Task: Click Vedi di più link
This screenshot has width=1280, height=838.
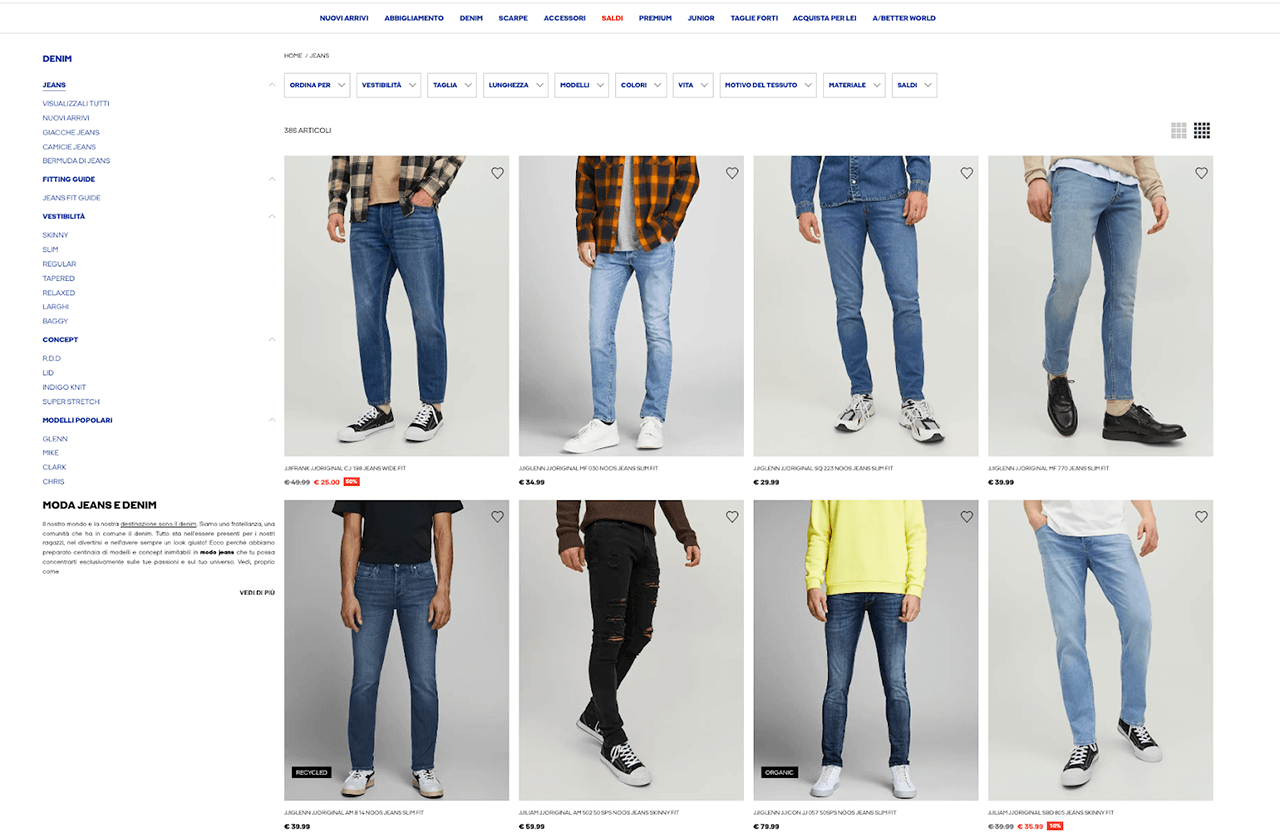Action: (x=257, y=593)
